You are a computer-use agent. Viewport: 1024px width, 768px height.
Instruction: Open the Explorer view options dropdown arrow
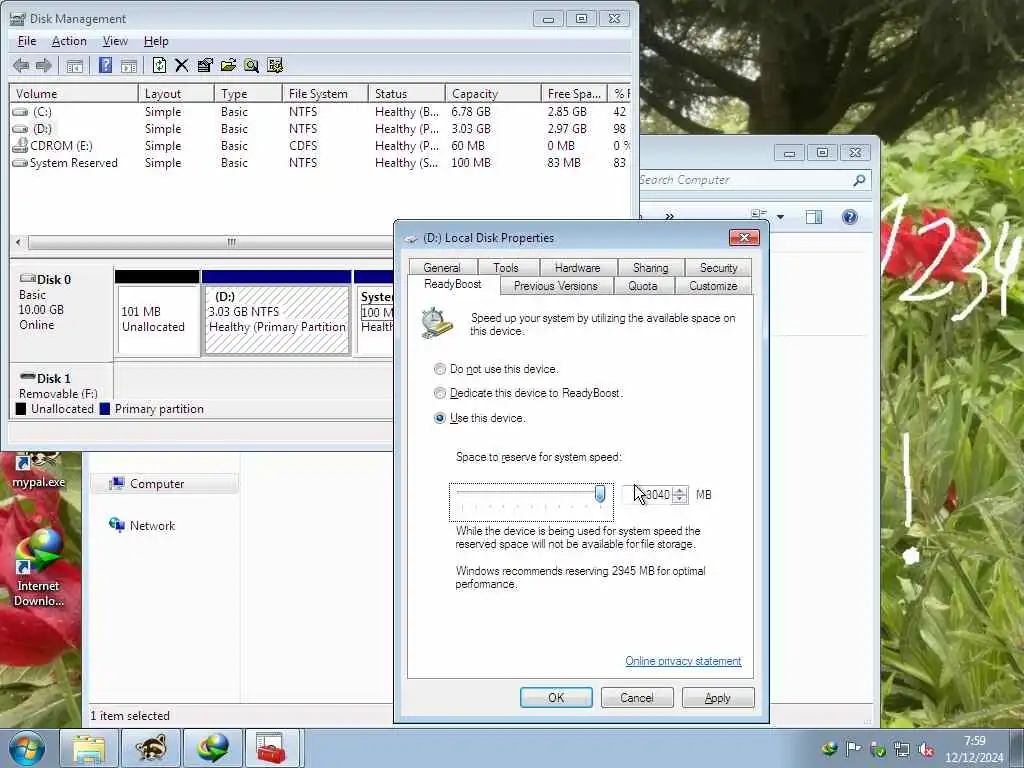pos(780,217)
